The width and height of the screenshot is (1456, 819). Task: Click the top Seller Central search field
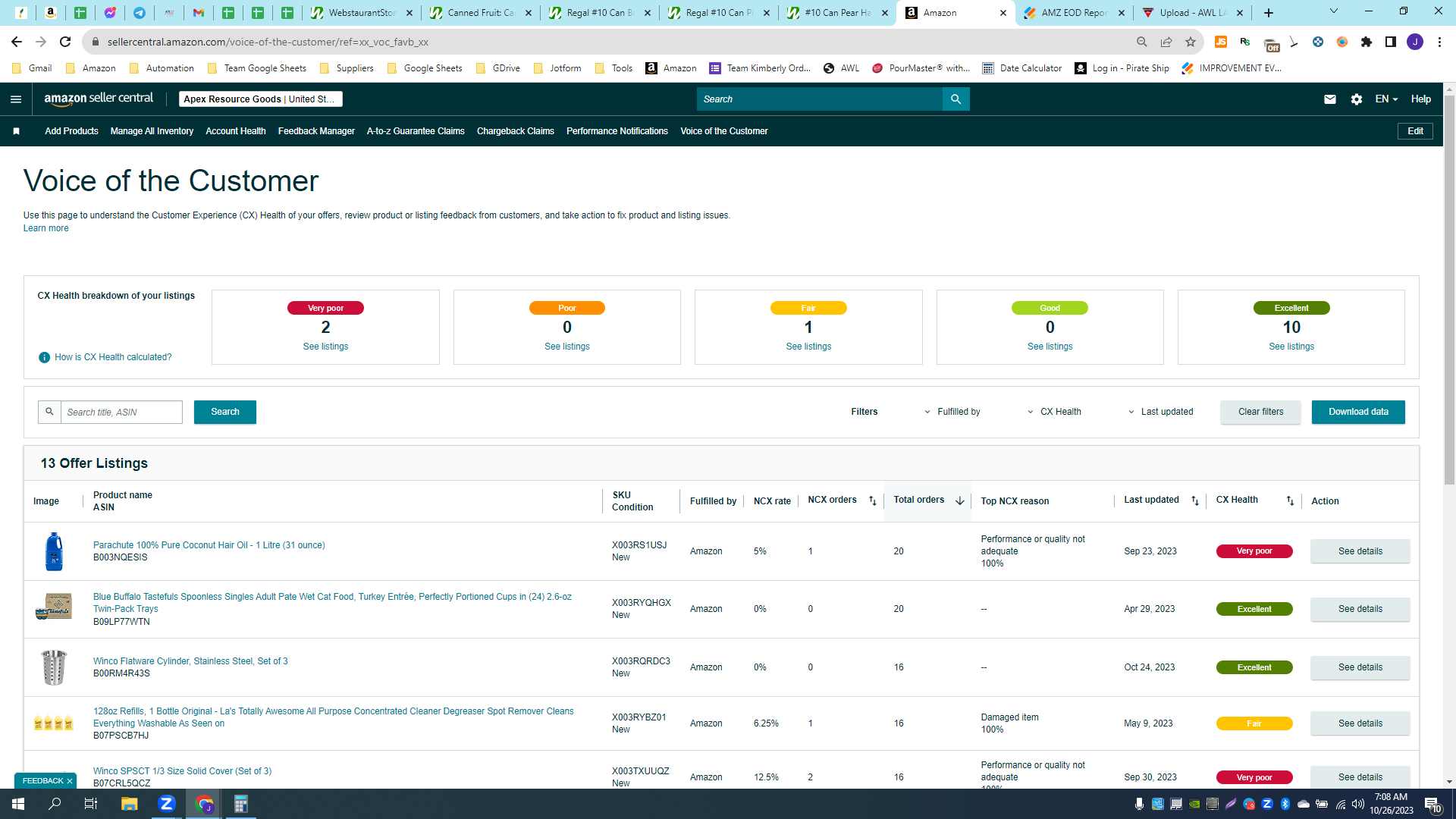click(x=819, y=99)
